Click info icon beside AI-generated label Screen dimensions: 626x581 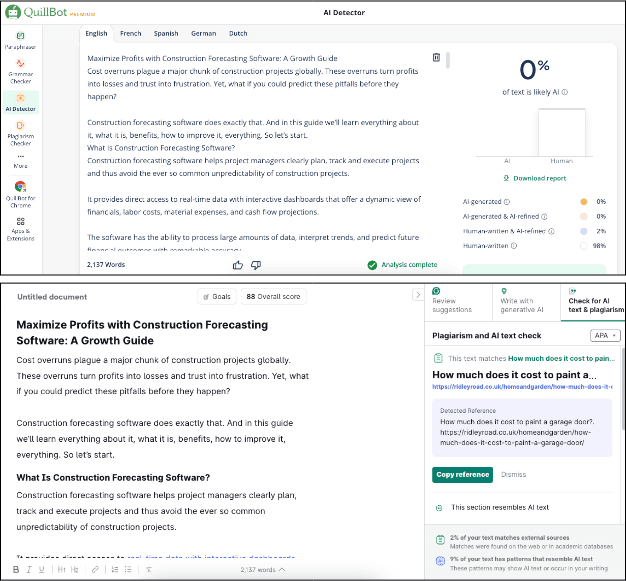[507, 202]
